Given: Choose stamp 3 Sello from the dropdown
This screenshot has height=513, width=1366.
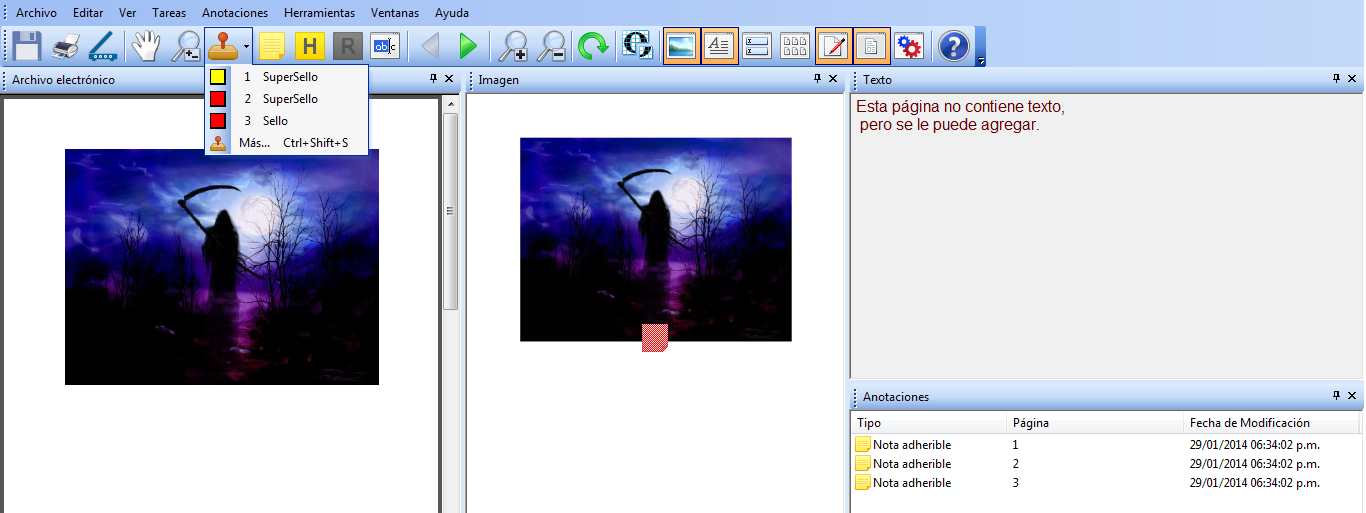Looking at the screenshot, I should pyautogui.click(x=286, y=120).
